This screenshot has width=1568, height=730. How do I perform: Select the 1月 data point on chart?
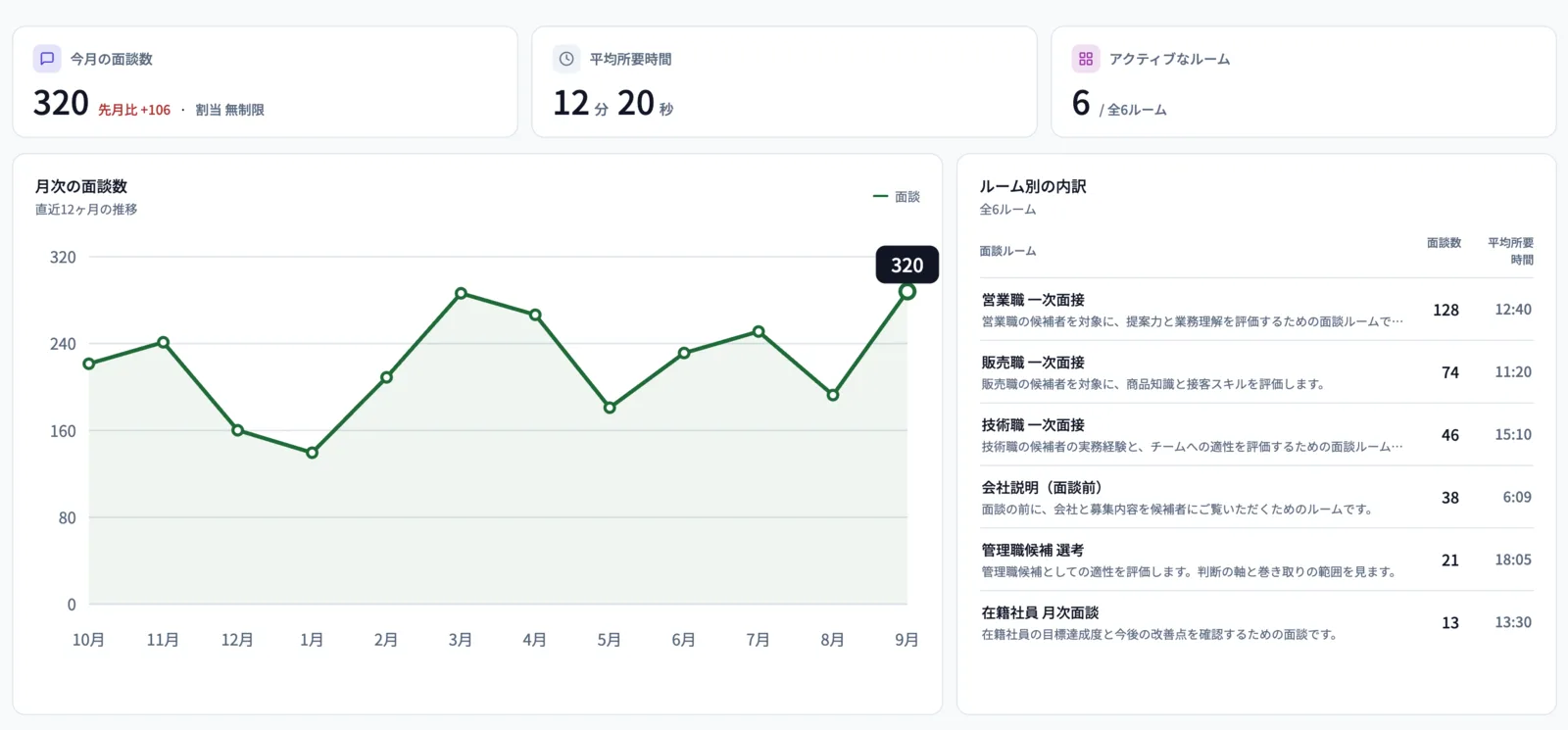[x=312, y=453]
